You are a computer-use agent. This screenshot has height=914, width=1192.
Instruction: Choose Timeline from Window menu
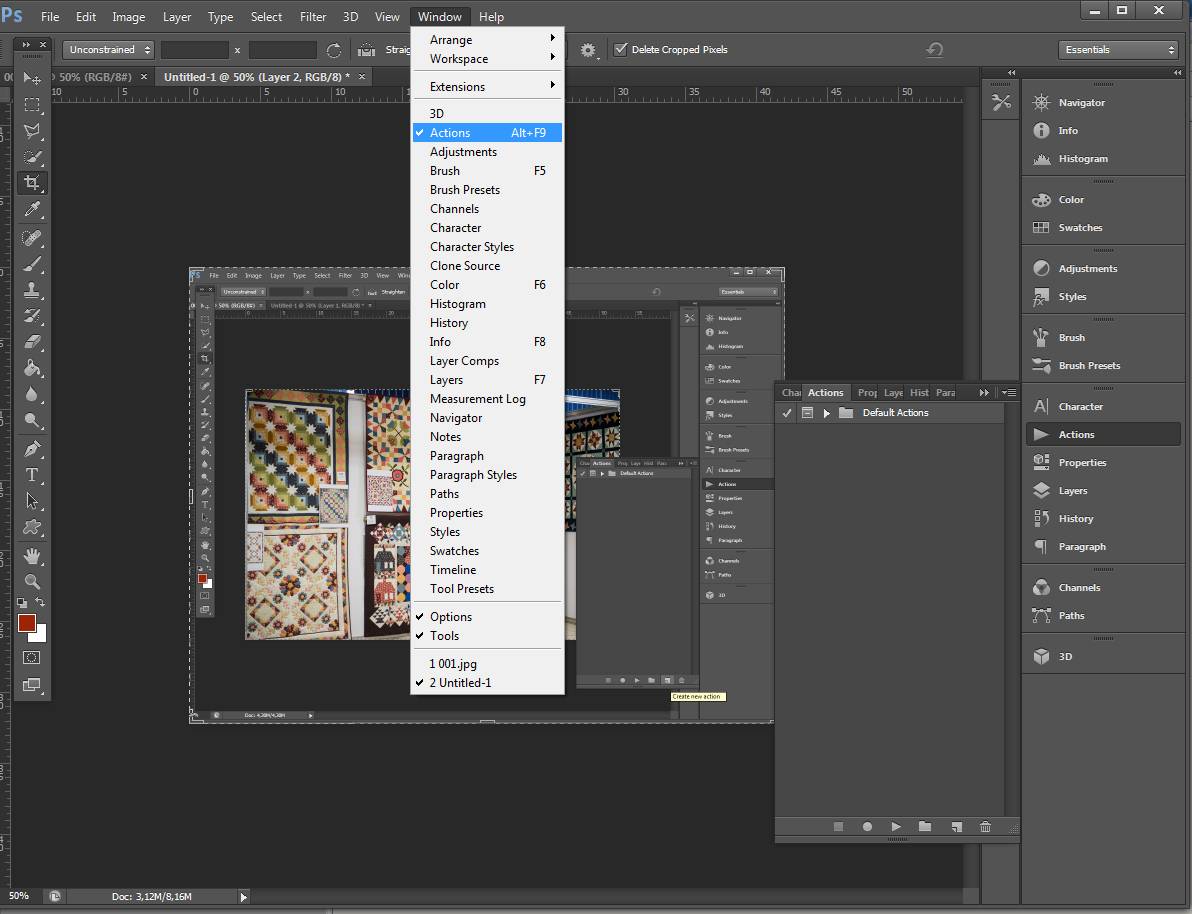point(487,570)
